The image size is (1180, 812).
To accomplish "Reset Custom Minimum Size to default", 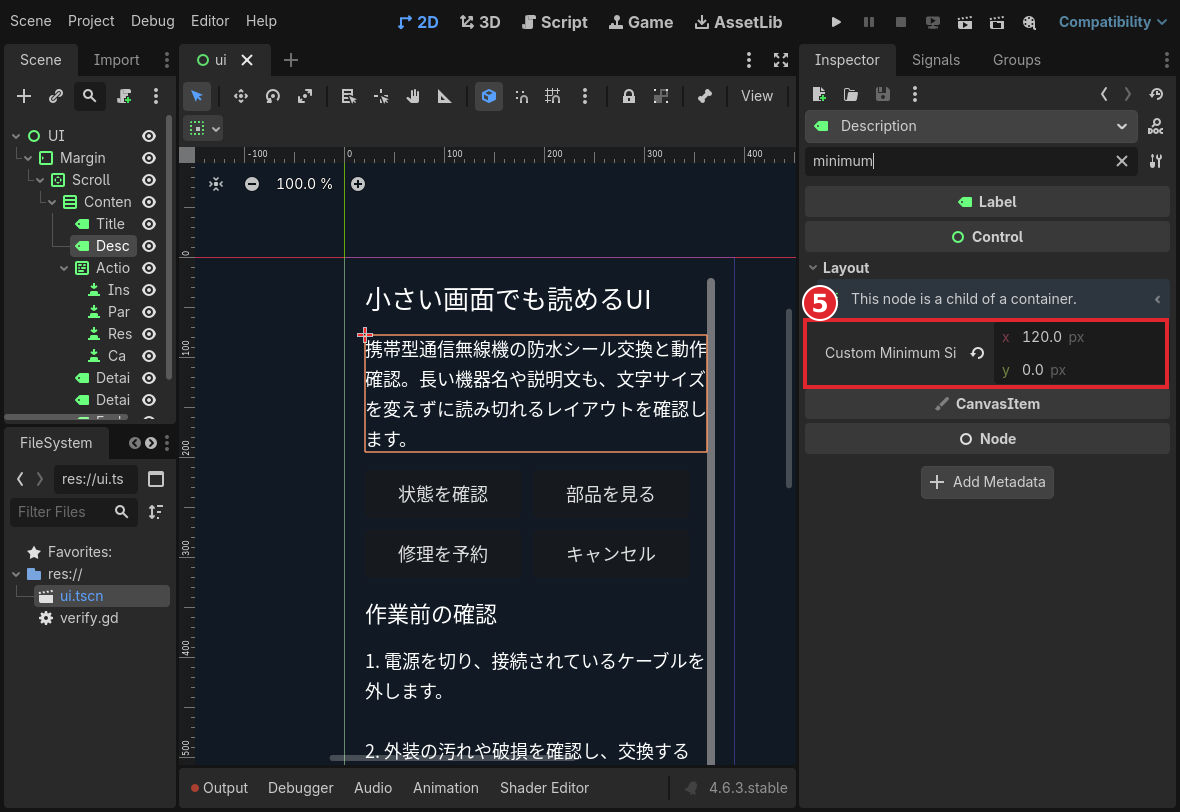I will pyautogui.click(x=978, y=353).
